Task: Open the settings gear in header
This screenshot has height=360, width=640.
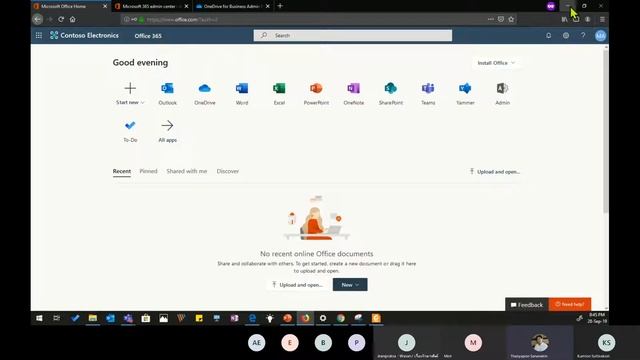Action: (566, 36)
